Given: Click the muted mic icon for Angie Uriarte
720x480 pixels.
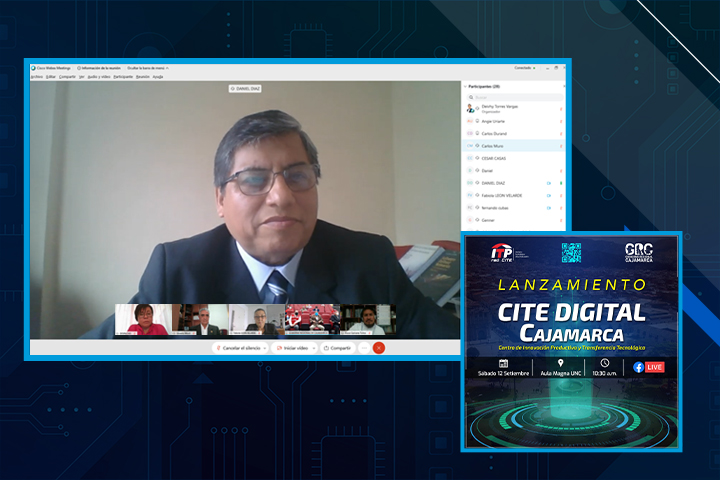Looking at the screenshot, I should coord(560,120).
